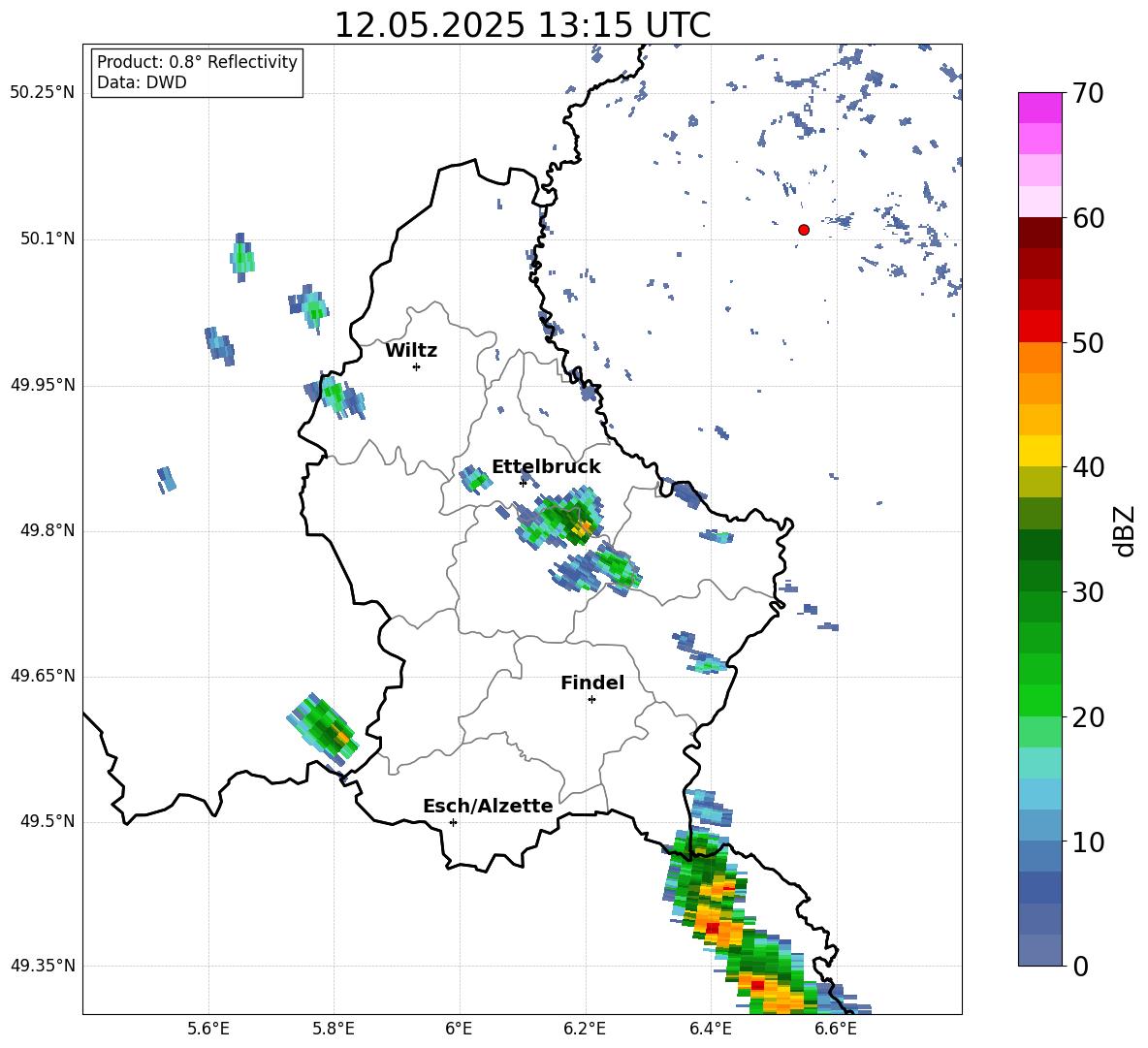1148x1048 pixels.
Task: Click the colorbar value 0
Action: [x=1079, y=966]
